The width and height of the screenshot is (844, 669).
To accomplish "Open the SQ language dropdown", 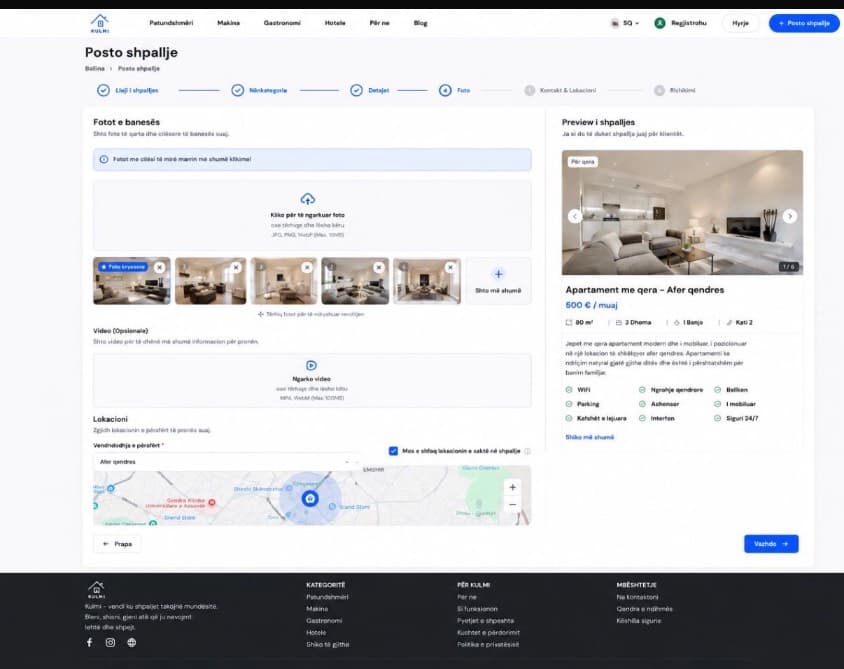I will click(625, 23).
